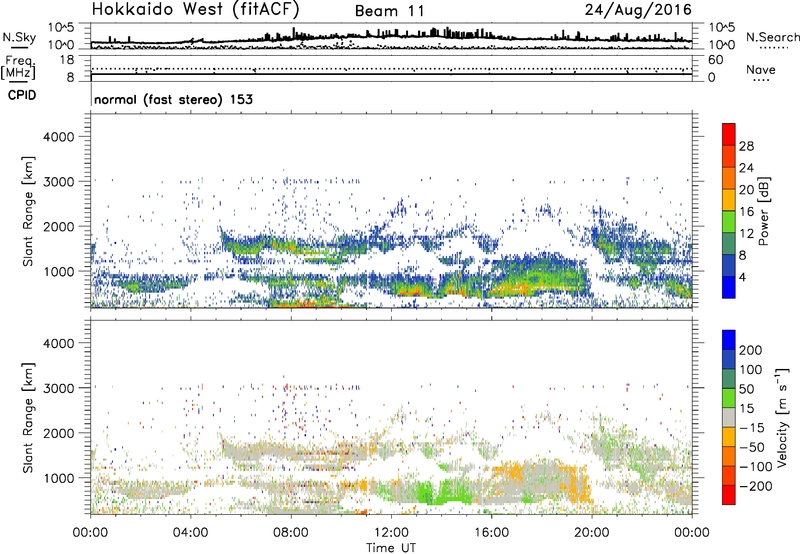Click the '16' Power scale value

(746, 212)
